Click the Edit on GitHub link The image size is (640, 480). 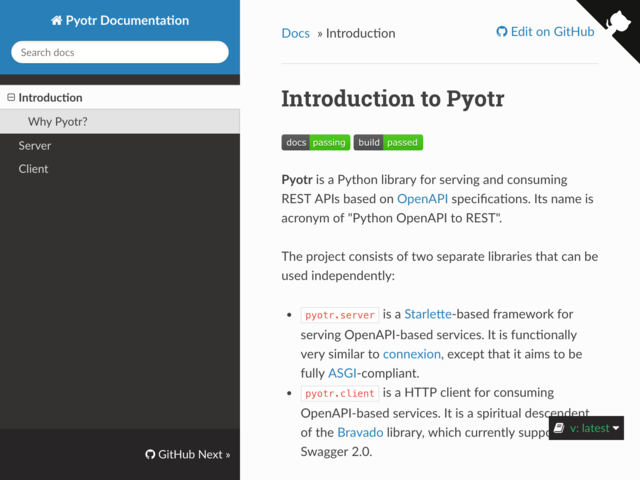point(545,32)
